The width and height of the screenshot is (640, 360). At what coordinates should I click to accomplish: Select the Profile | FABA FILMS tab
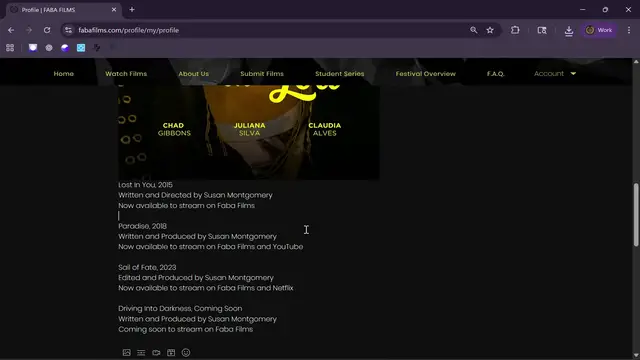tap(63, 10)
